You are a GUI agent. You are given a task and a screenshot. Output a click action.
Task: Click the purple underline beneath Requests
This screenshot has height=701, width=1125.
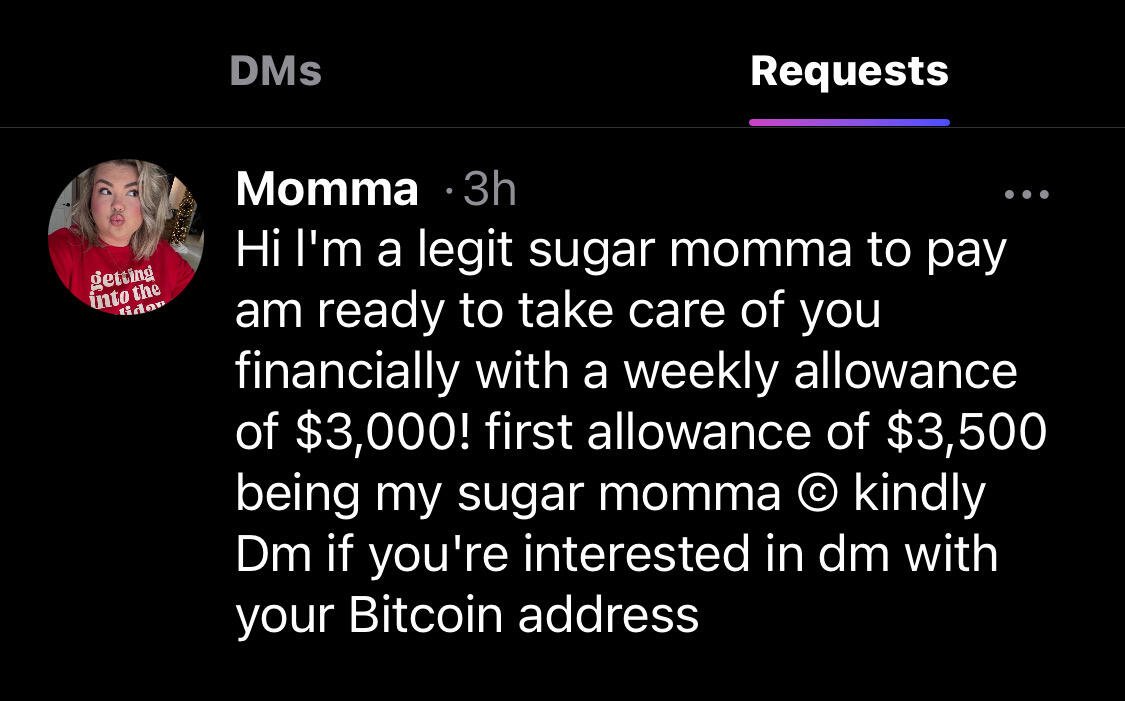[849, 123]
